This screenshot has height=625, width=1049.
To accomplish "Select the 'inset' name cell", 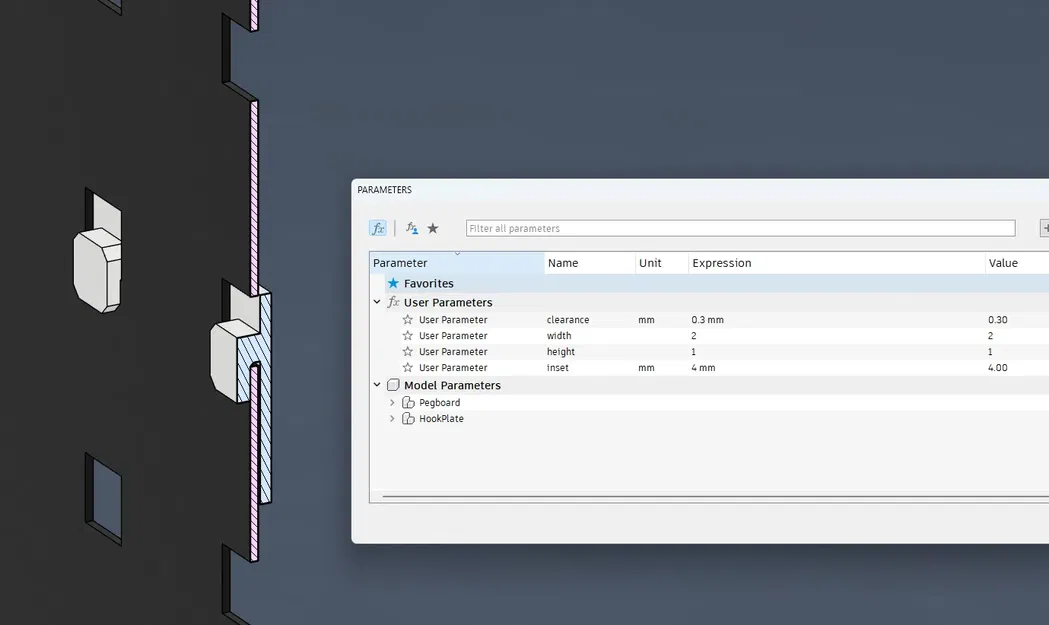I will point(558,367).
